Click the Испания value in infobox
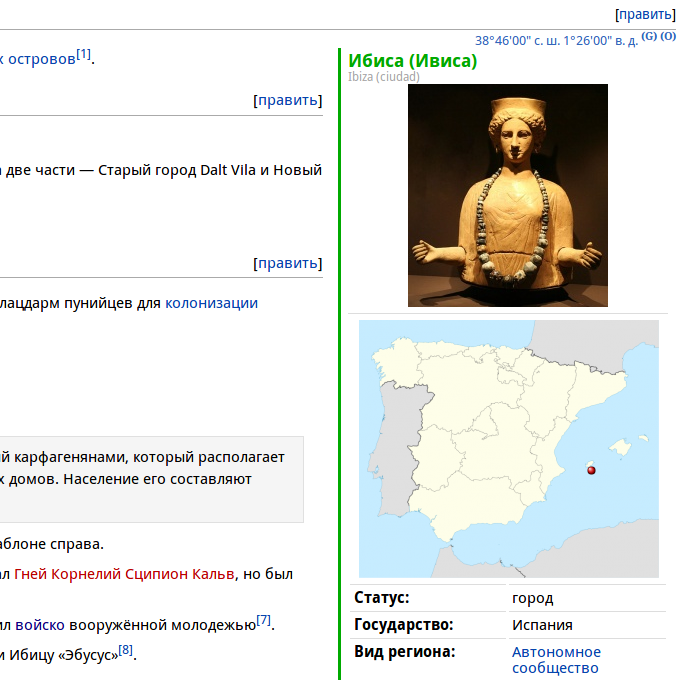This screenshot has height=680, width=682. (x=542, y=625)
